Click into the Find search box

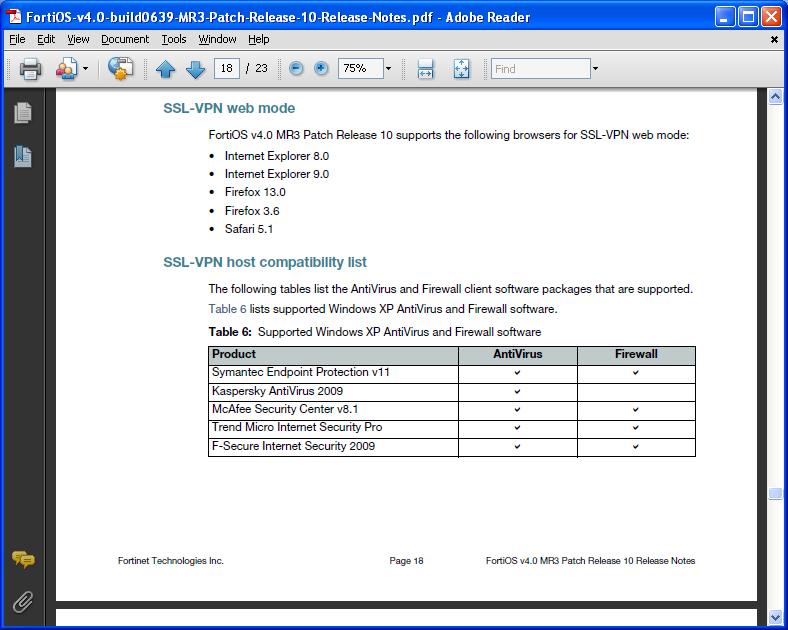[x=540, y=69]
